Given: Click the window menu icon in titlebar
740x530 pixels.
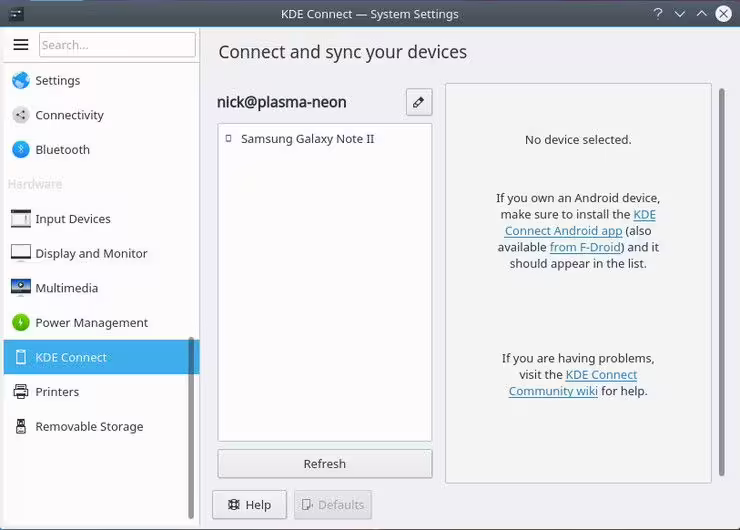Looking at the screenshot, I should pyautogui.click(x=17, y=14).
